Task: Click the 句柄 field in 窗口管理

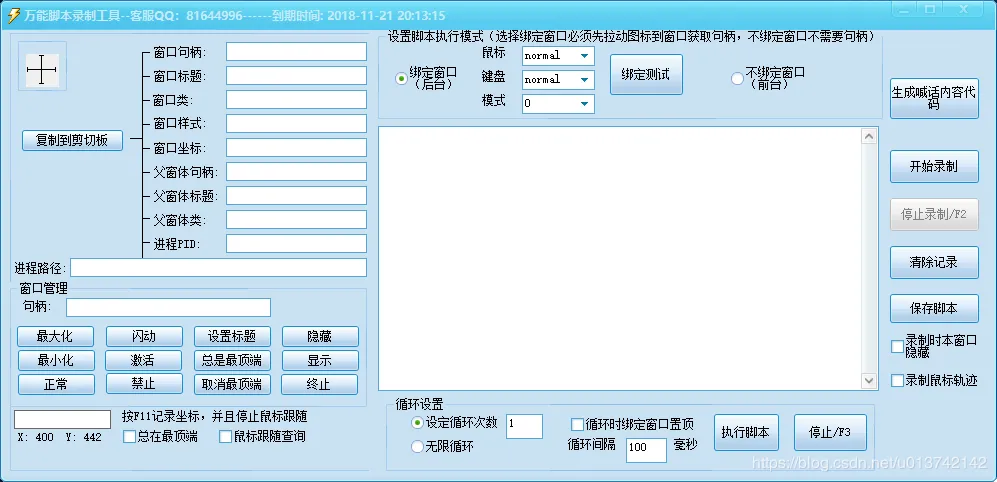Action: pyautogui.click(x=168, y=307)
